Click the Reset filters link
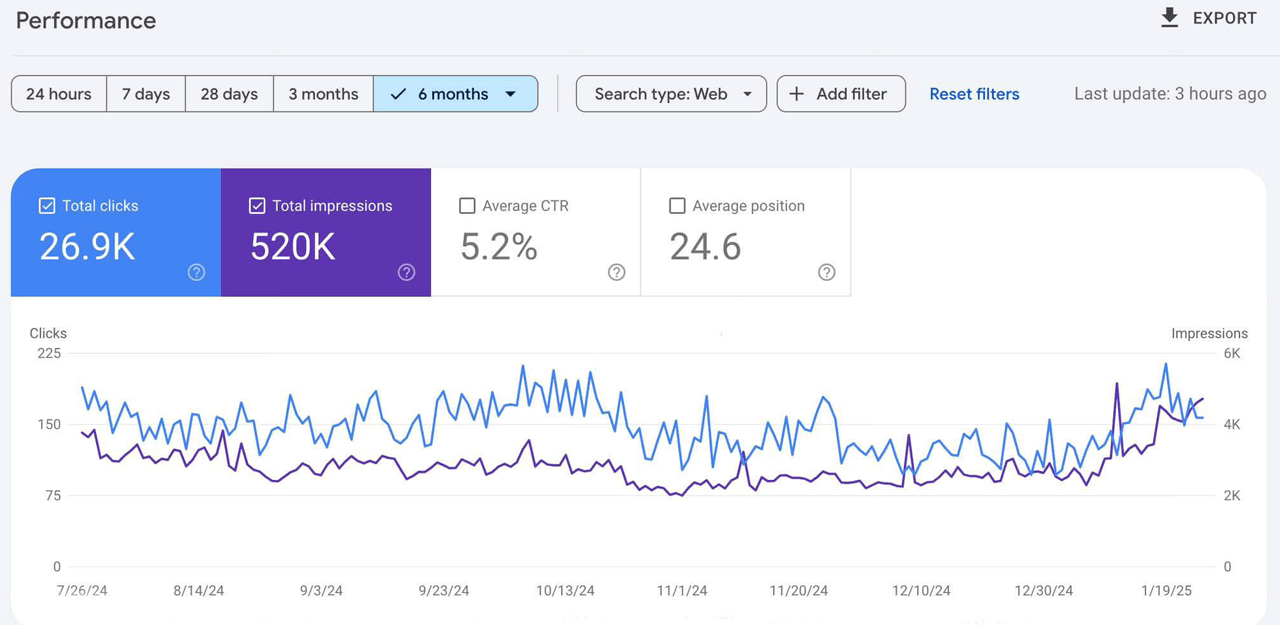Viewport: 1280px width, 625px height. 974,94
